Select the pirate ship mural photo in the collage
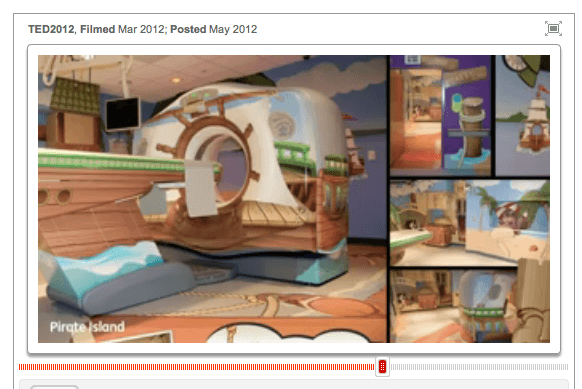The width and height of the screenshot is (582, 389). point(523,115)
